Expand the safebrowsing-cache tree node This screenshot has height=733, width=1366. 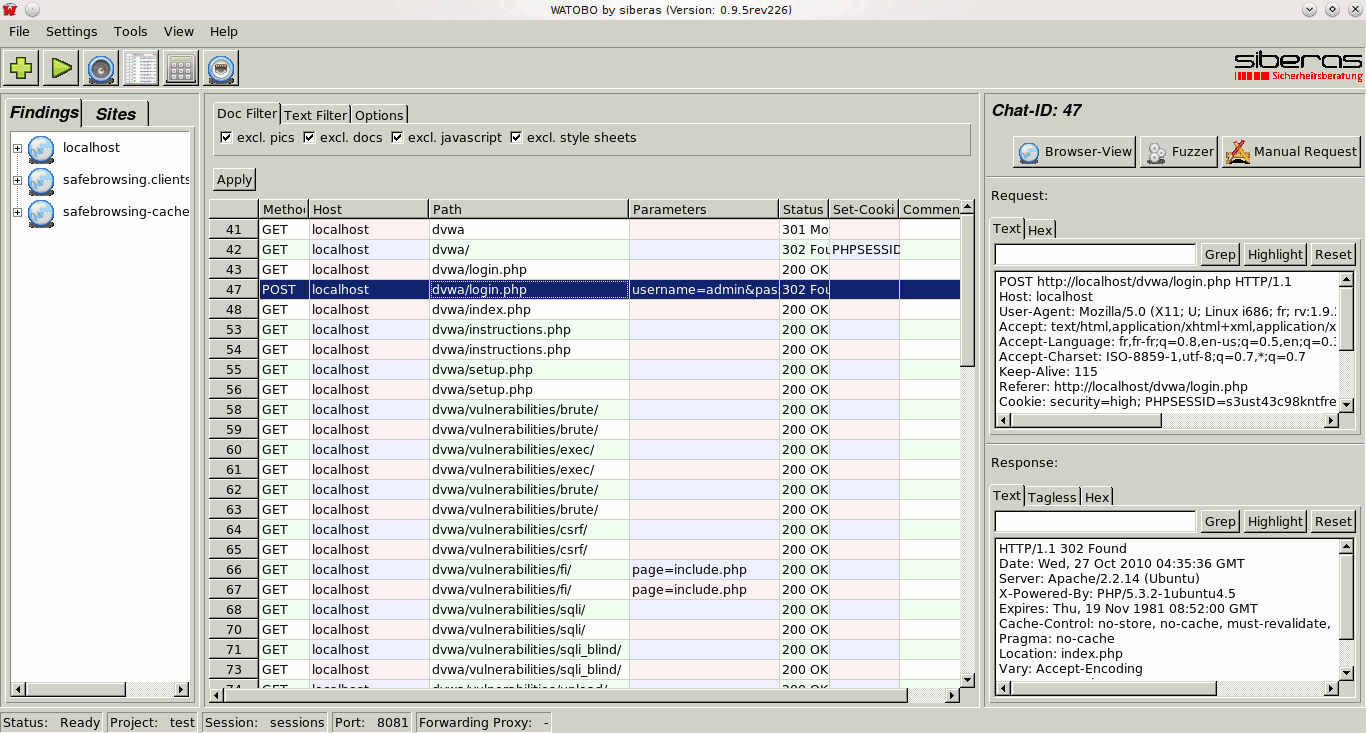pyautogui.click(x=17, y=213)
